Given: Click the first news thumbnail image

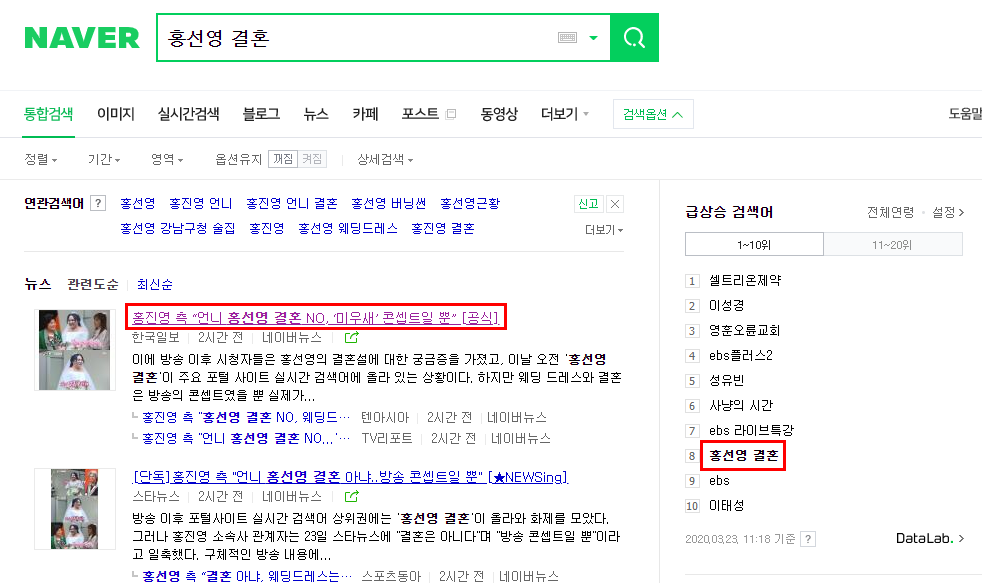Looking at the screenshot, I should [x=75, y=350].
